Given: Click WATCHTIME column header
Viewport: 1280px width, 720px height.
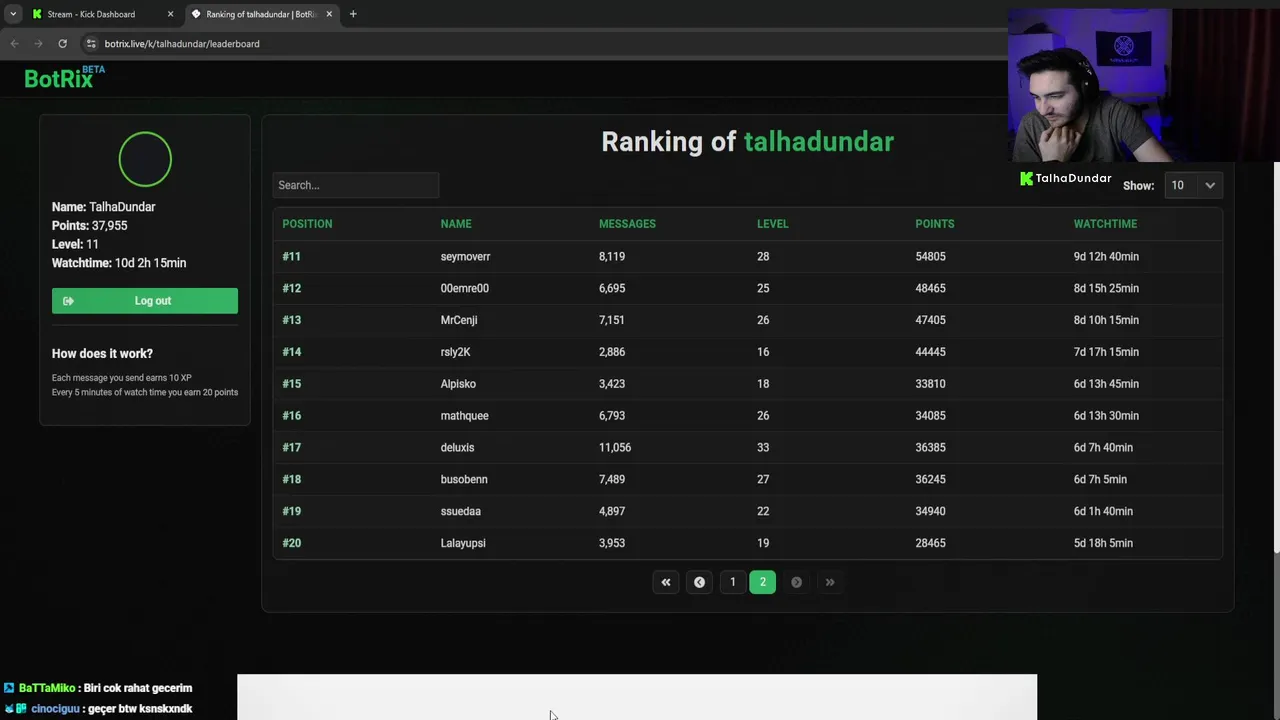Looking at the screenshot, I should (x=1105, y=224).
